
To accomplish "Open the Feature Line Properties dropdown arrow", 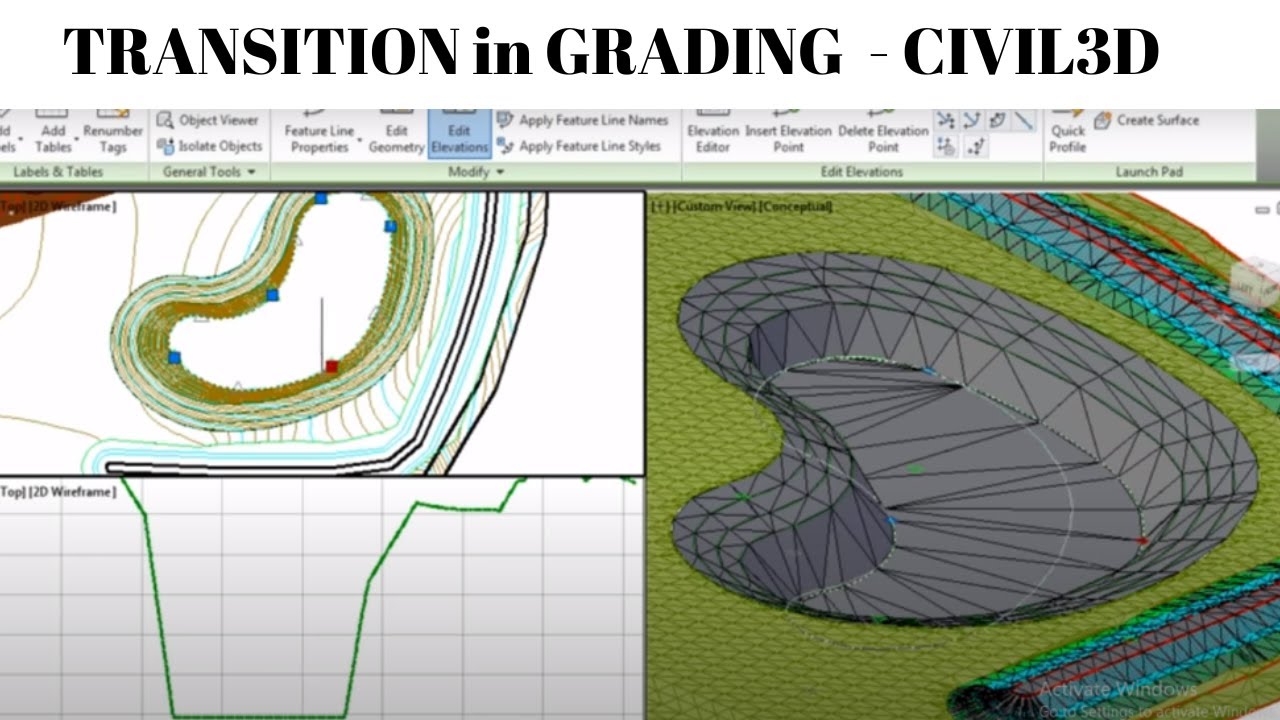I will pos(360,139).
